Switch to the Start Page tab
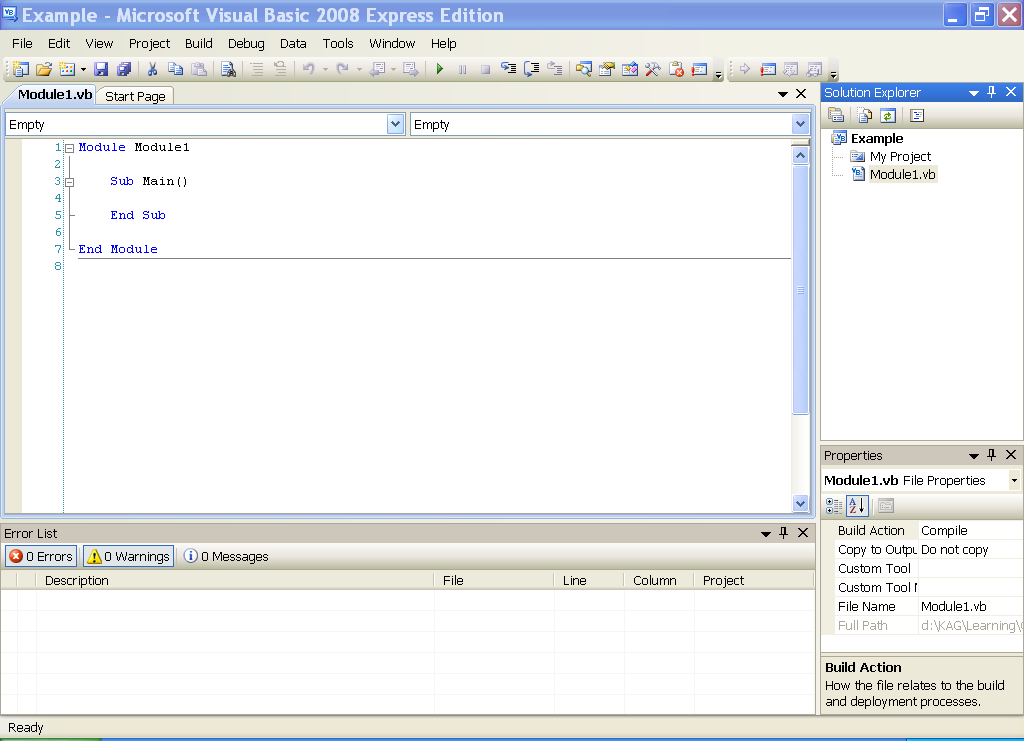 click(135, 96)
